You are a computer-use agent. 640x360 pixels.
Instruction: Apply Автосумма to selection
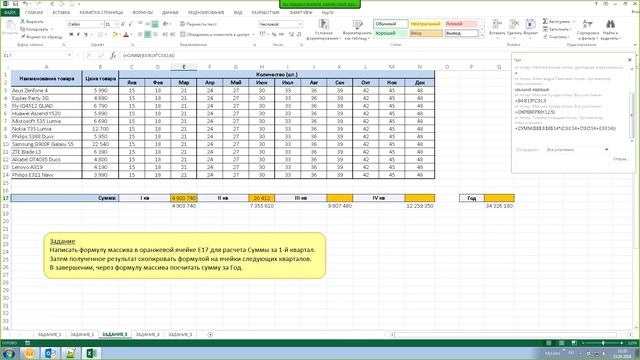click(556, 21)
